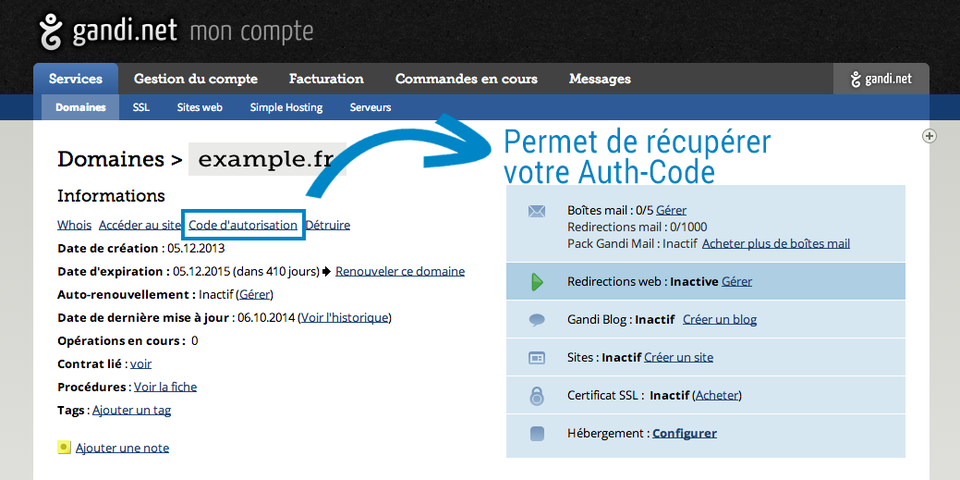
Task: Click the green play icon for Redirections web
Action: (537, 282)
